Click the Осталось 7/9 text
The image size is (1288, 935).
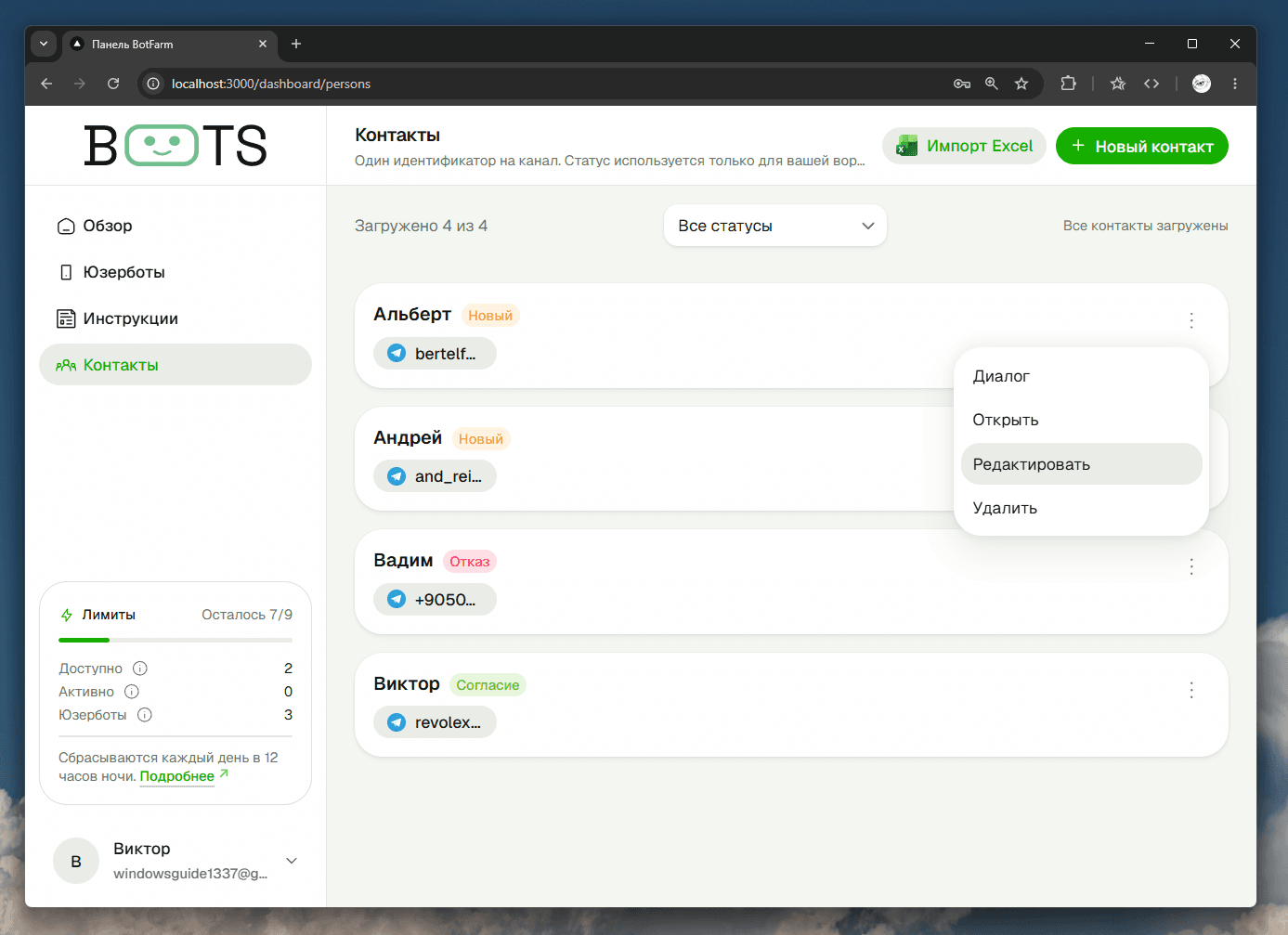pos(247,615)
